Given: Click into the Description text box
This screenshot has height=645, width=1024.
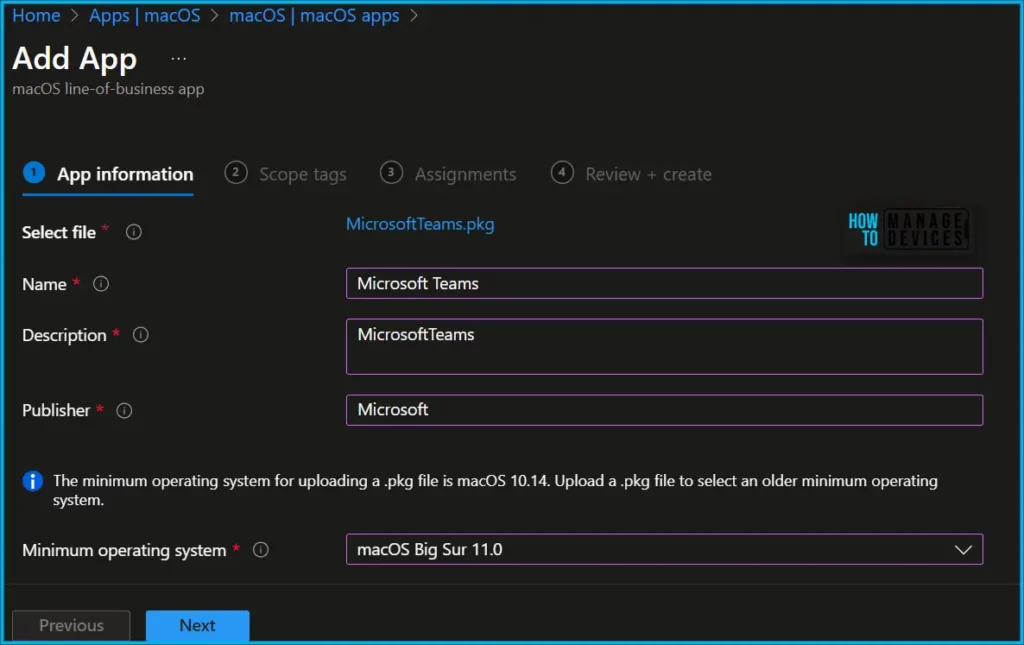Looking at the screenshot, I should click(x=664, y=347).
